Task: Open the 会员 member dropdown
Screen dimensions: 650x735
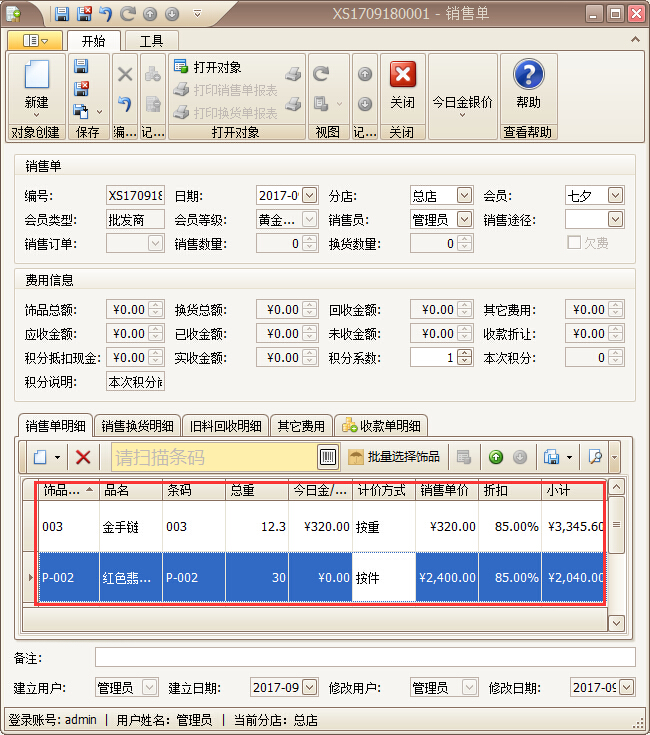Action: point(615,195)
